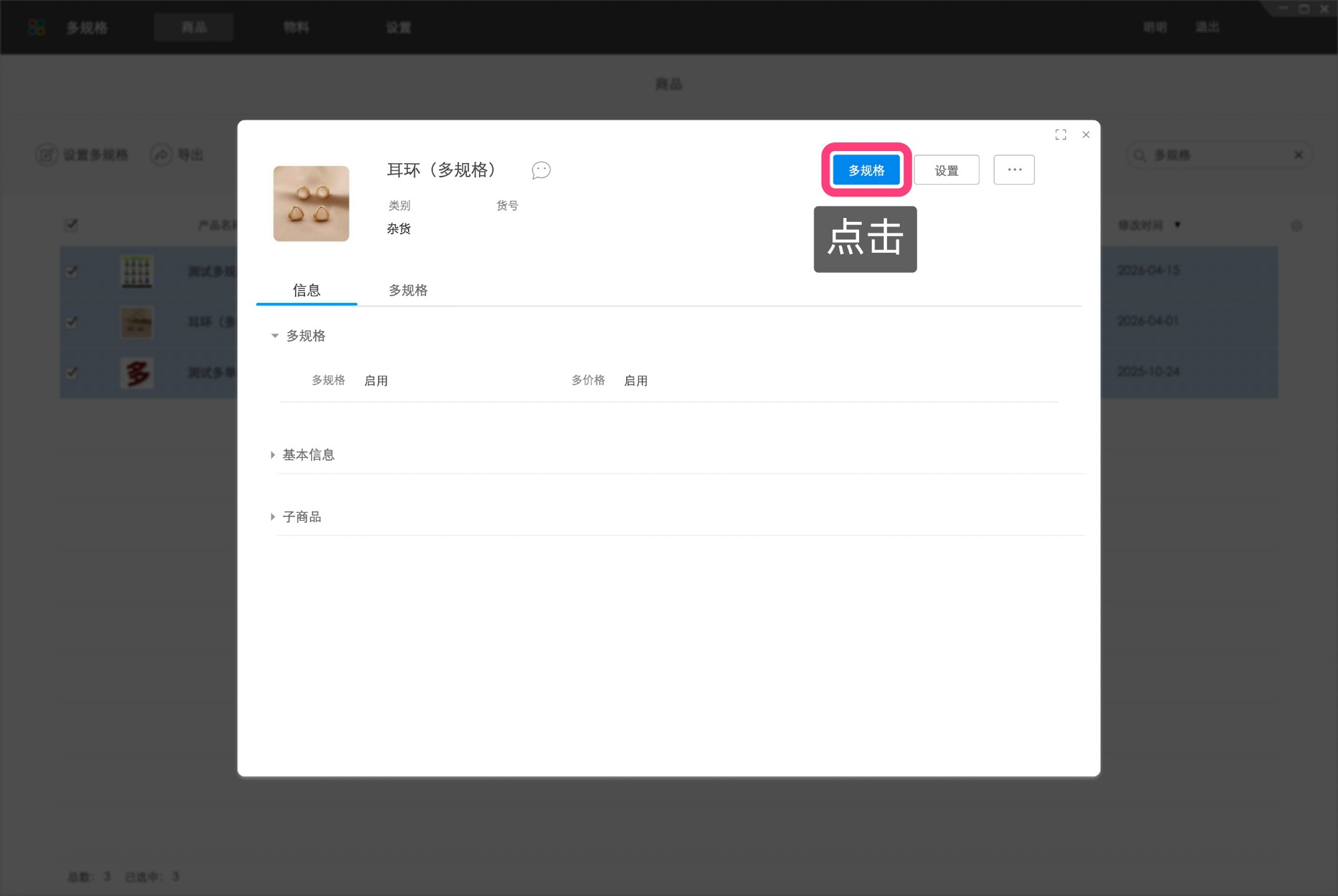Click the 货号 field label
Image resolution: width=1338 pixels, height=896 pixels.
pyautogui.click(x=507, y=205)
